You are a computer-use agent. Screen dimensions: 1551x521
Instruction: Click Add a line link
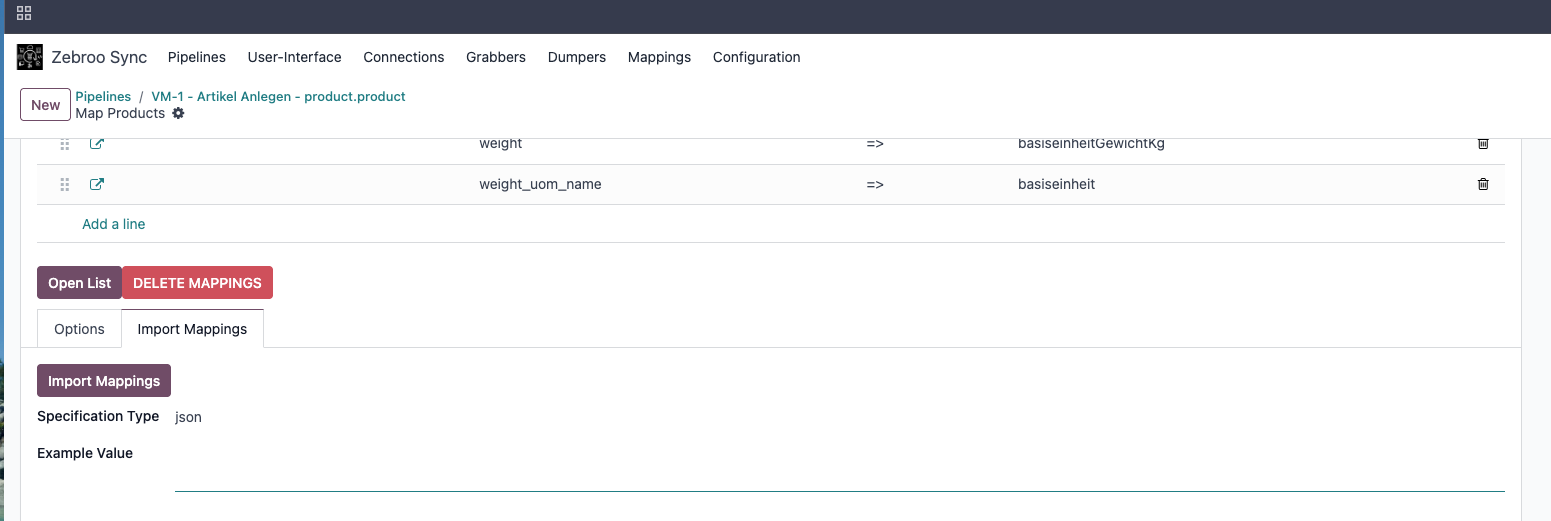[x=114, y=224]
